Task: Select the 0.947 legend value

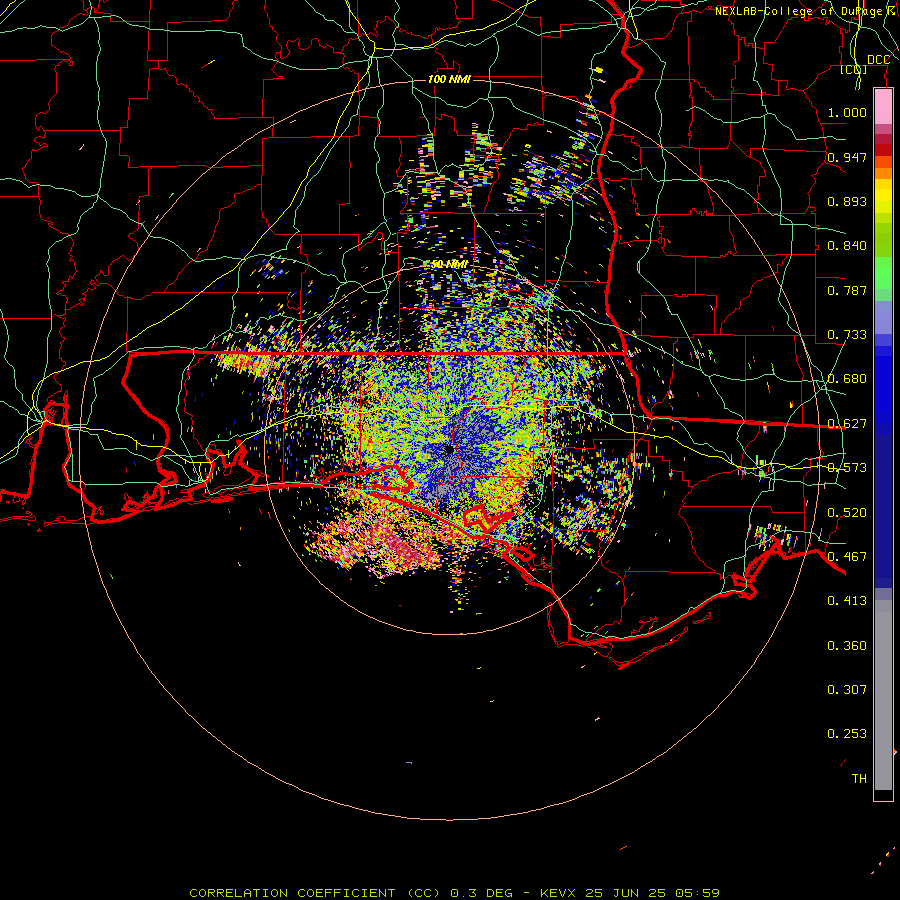Action: tap(847, 157)
